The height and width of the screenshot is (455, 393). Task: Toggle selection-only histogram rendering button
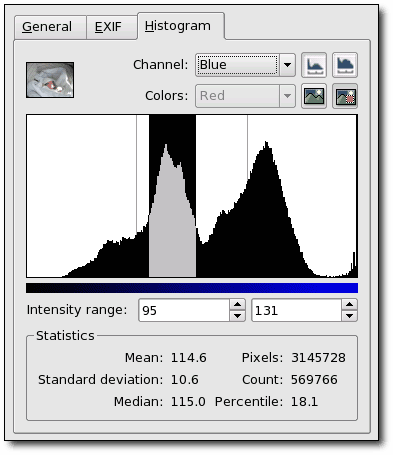click(x=345, y=96)
